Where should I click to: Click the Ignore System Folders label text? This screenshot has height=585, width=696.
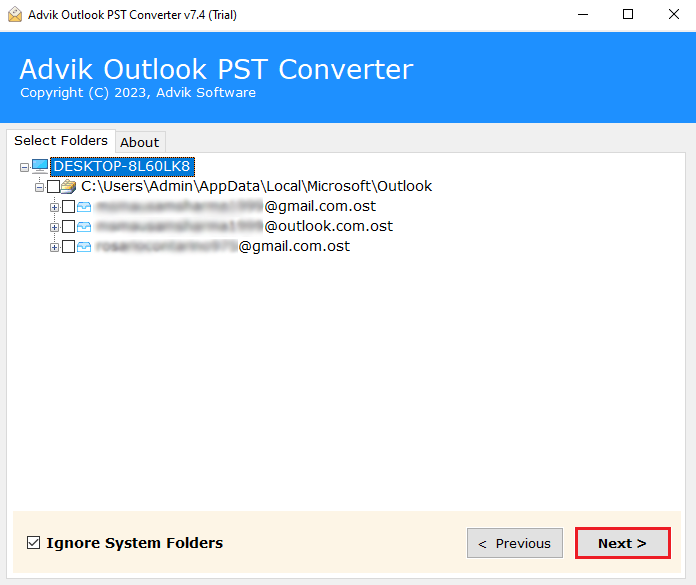pyautogui.click(x=134, y=543)
